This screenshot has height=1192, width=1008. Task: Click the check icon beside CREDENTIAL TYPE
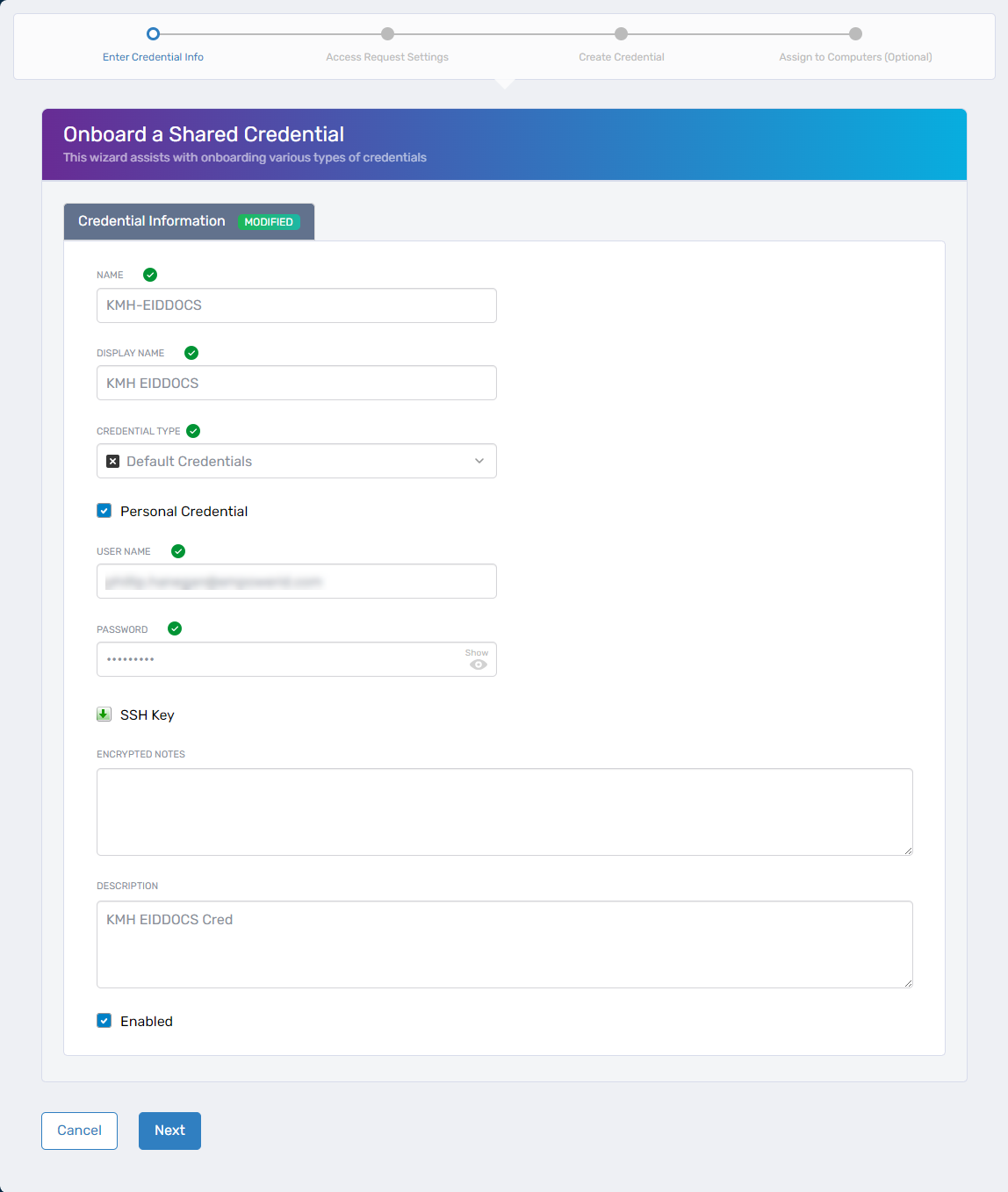[193, 431]
